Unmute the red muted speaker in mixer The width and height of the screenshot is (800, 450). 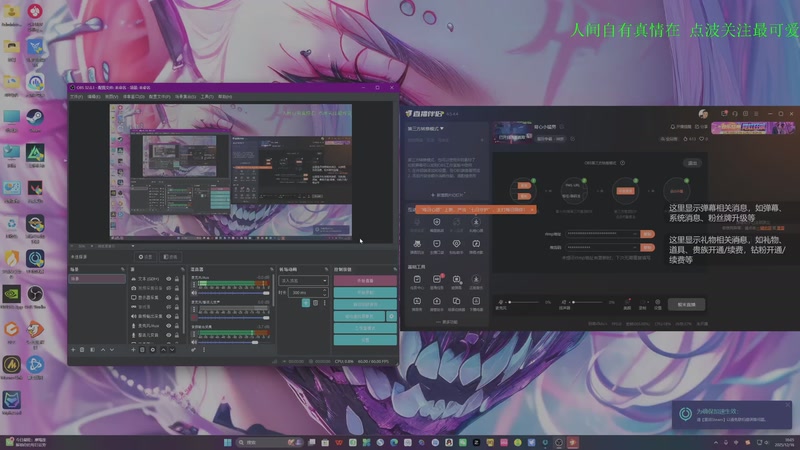point(194,317)
